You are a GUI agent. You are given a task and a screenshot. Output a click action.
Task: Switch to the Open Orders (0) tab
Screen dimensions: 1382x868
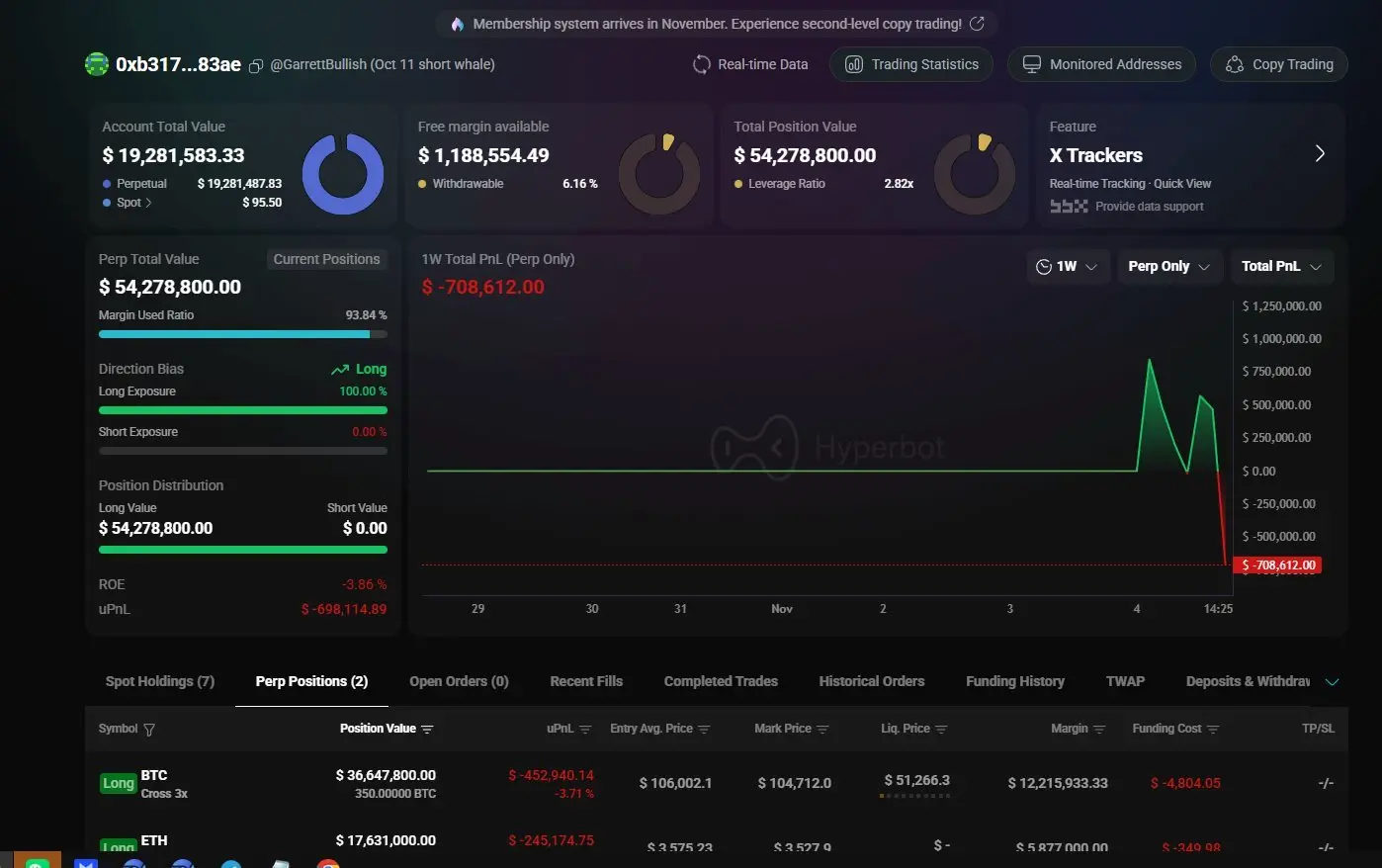pos(459,681)
